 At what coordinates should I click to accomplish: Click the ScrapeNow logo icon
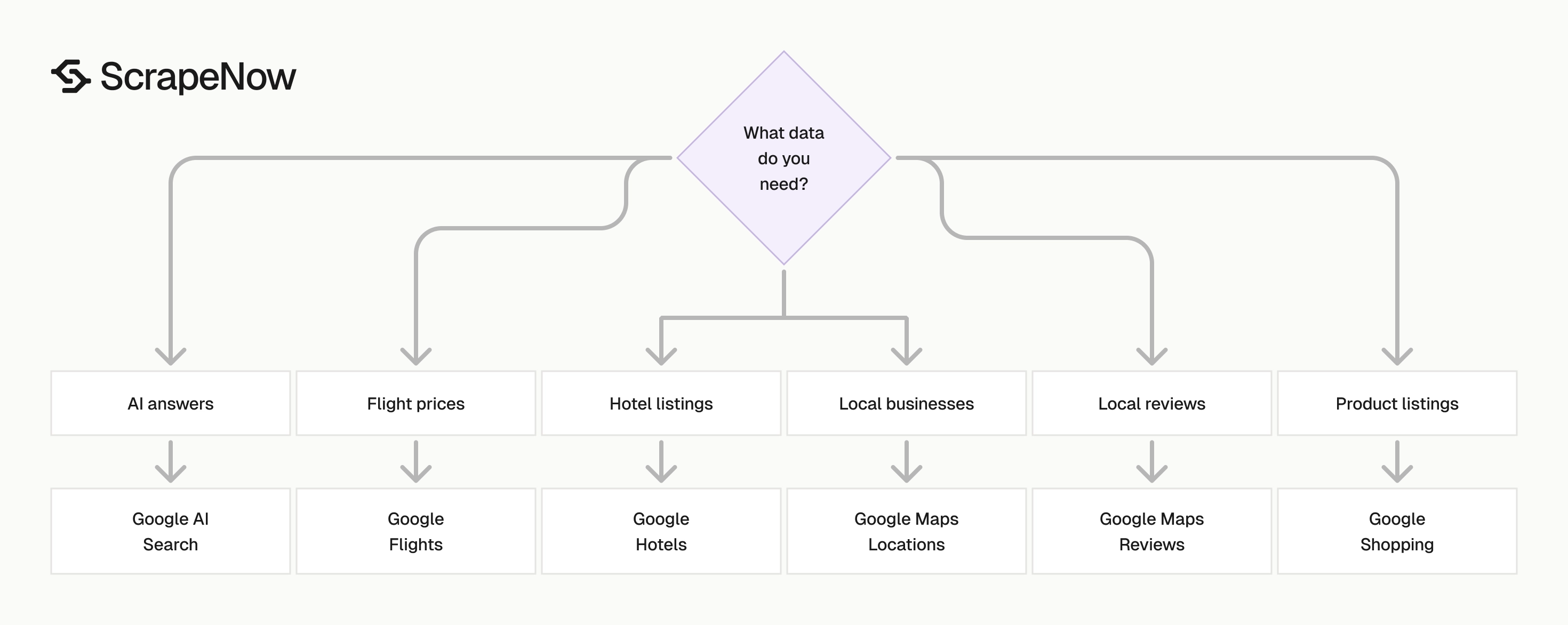pyautogui.click(x=70, y=76)
